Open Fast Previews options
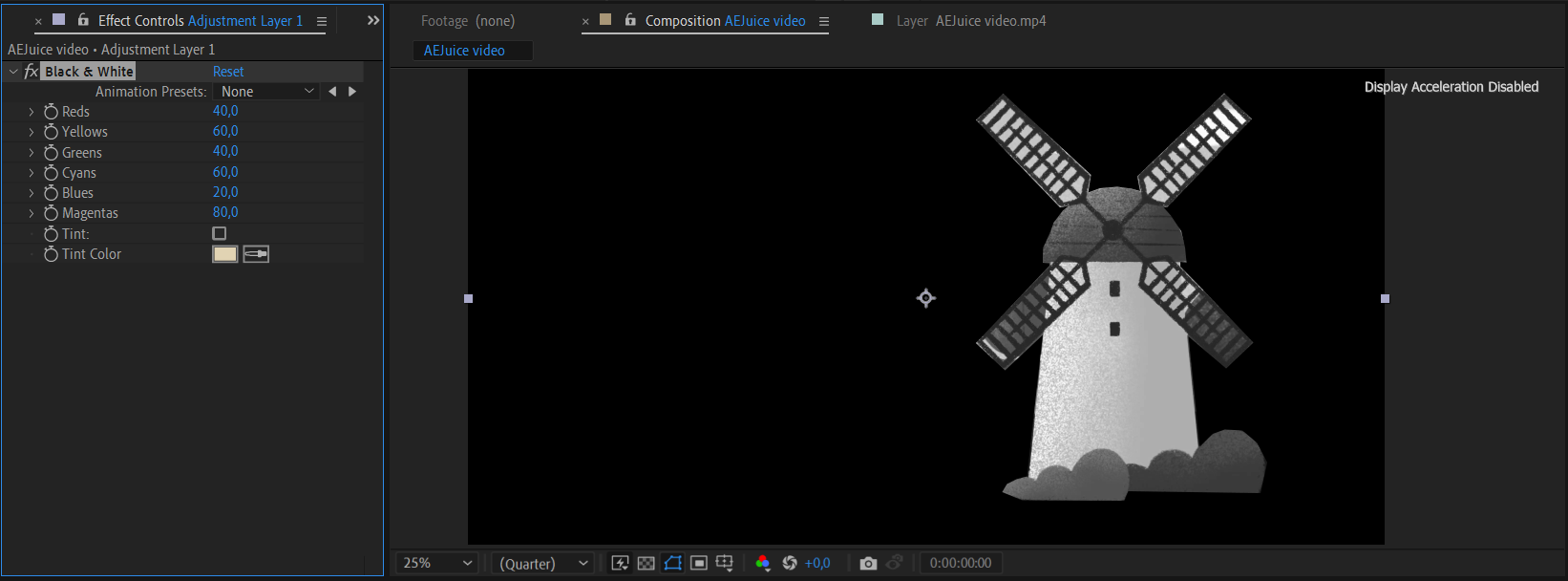The width and height of the screenshot is (1568, 581). pyautogui.click(x=621, y=563)
